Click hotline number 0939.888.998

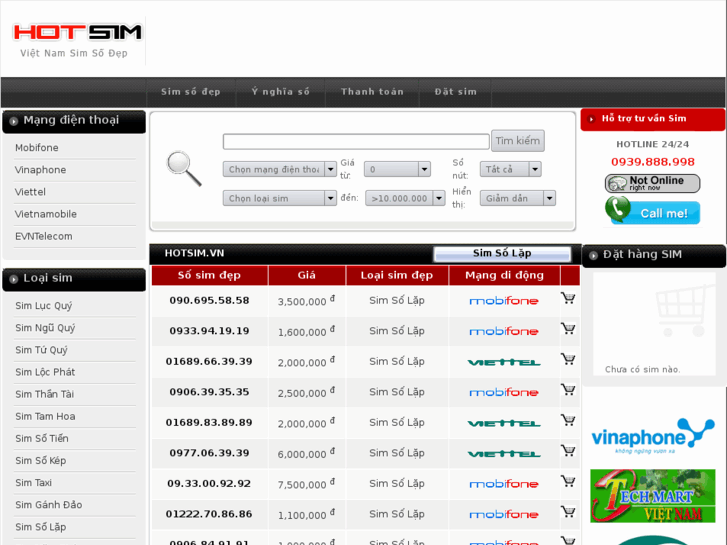[x=653, y=162]
